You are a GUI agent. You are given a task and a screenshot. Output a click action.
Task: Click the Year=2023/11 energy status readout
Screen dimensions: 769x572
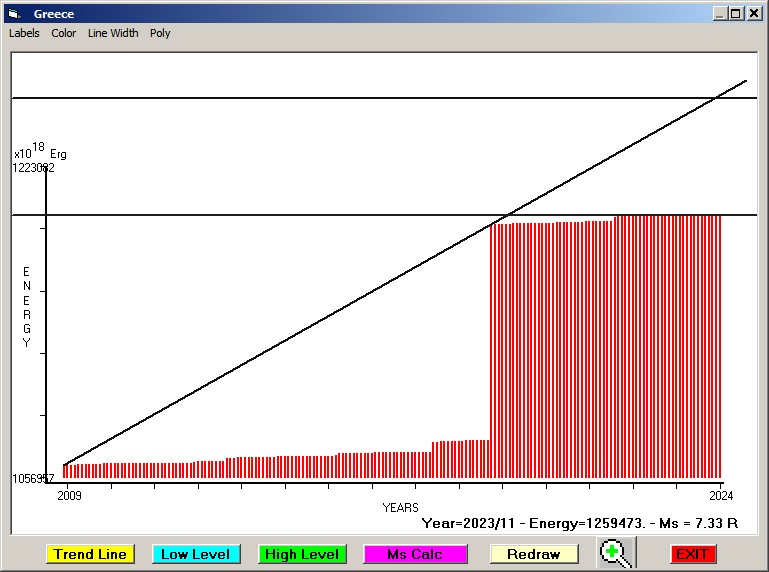pos(580,522)
